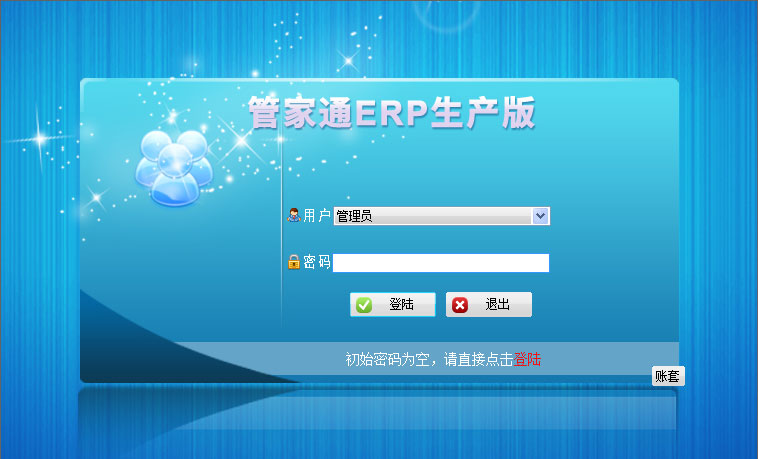758x459 pixels.
Task: Click the 密码 field label
Action: click(317, 262)
